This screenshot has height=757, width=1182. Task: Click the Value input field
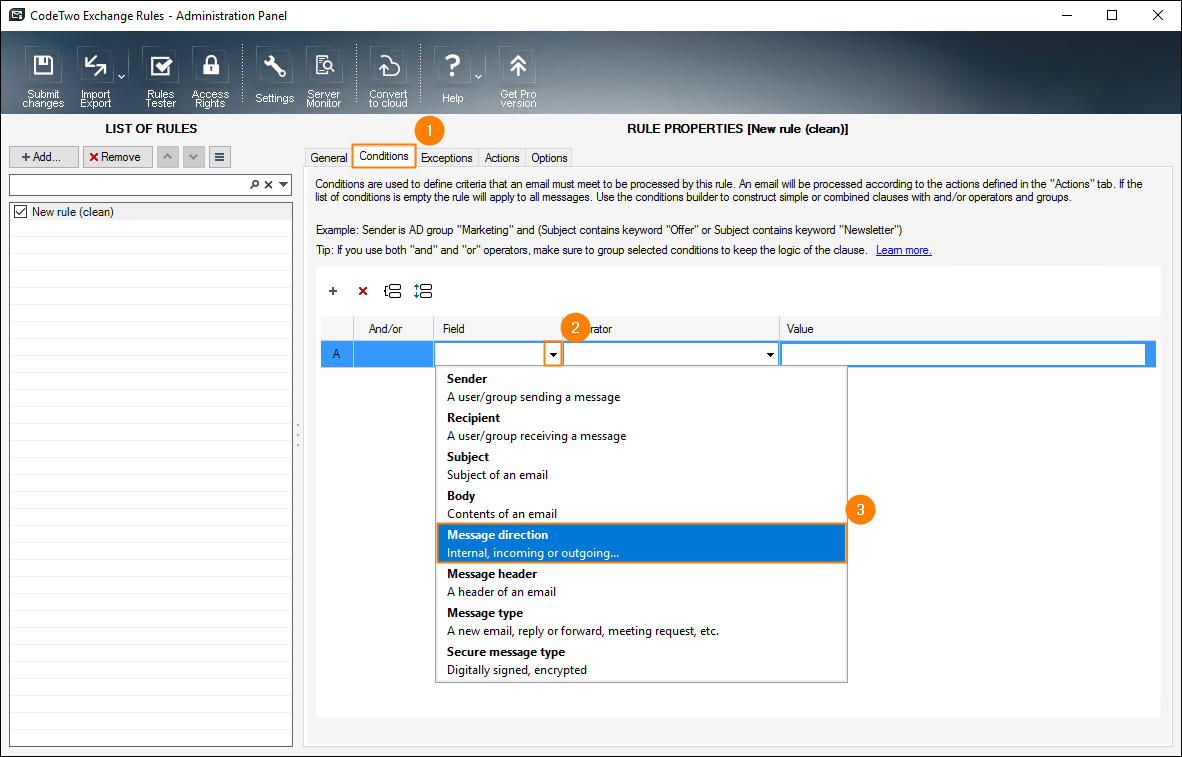pos(963,354)
